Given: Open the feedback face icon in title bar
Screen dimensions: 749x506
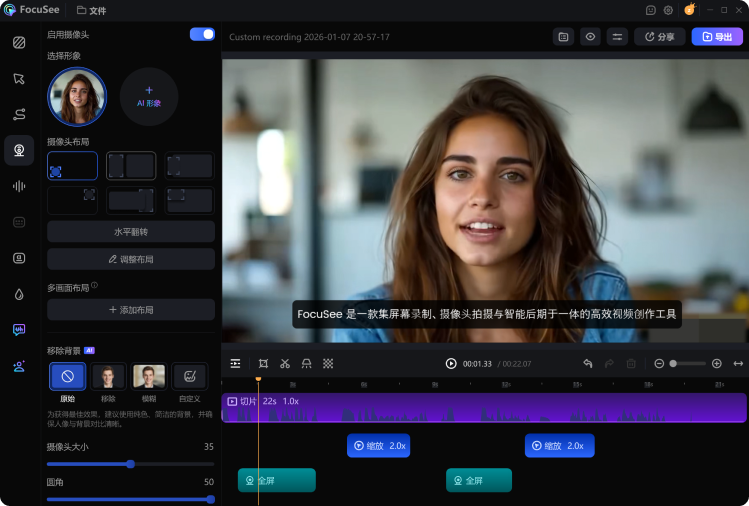Looking at the screenshot, I should click(x=651, y=10).
